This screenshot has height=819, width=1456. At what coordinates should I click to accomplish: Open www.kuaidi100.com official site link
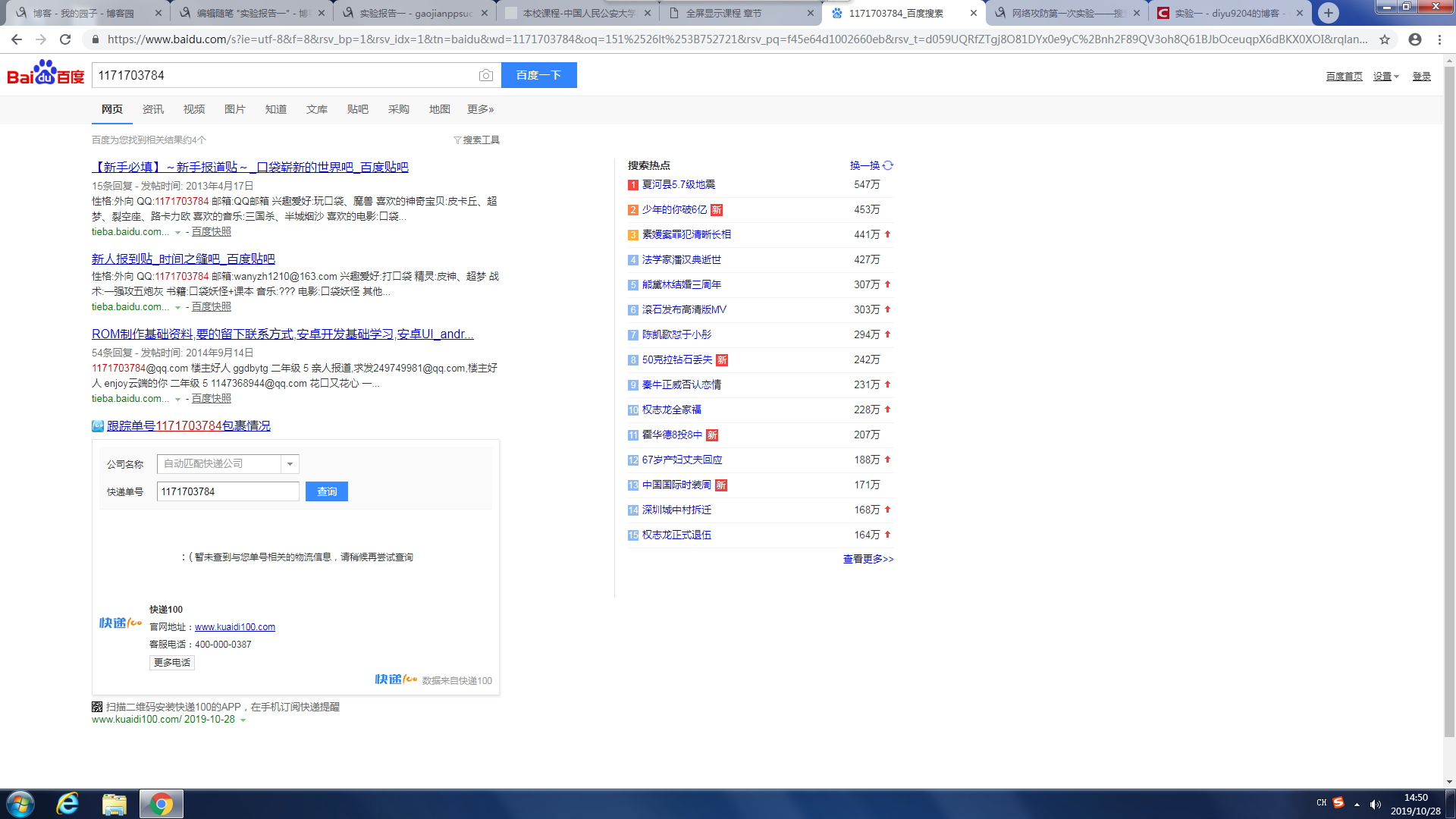[x=235, y=627]
